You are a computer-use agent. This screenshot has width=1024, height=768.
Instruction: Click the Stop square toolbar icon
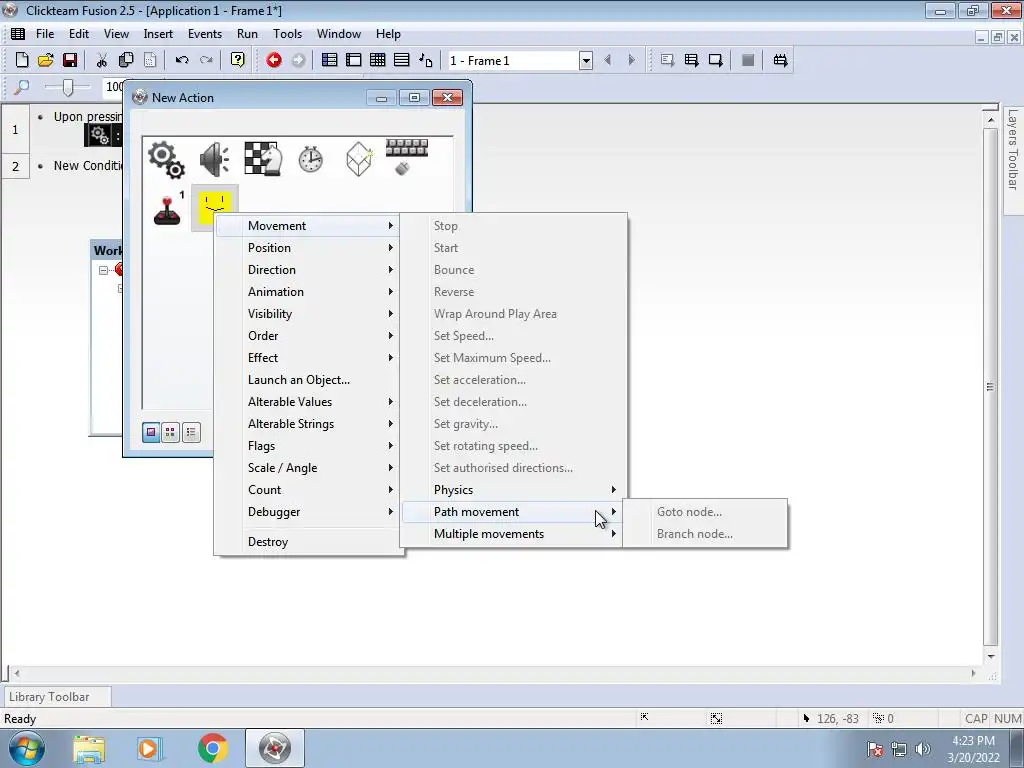[x=748, y=60]
